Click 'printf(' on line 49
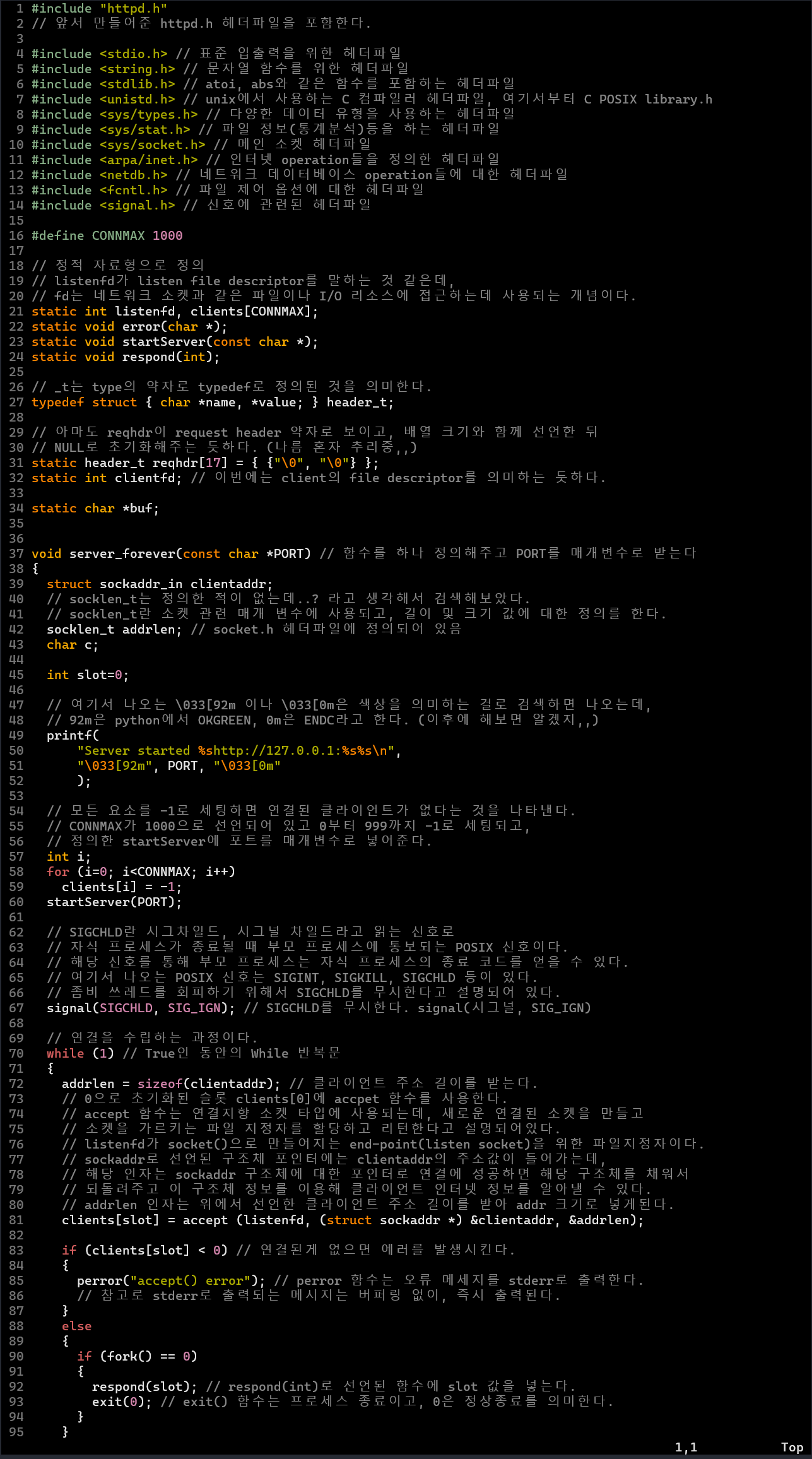The width and height of the screenshot is (812, 1459). [73, 735]
